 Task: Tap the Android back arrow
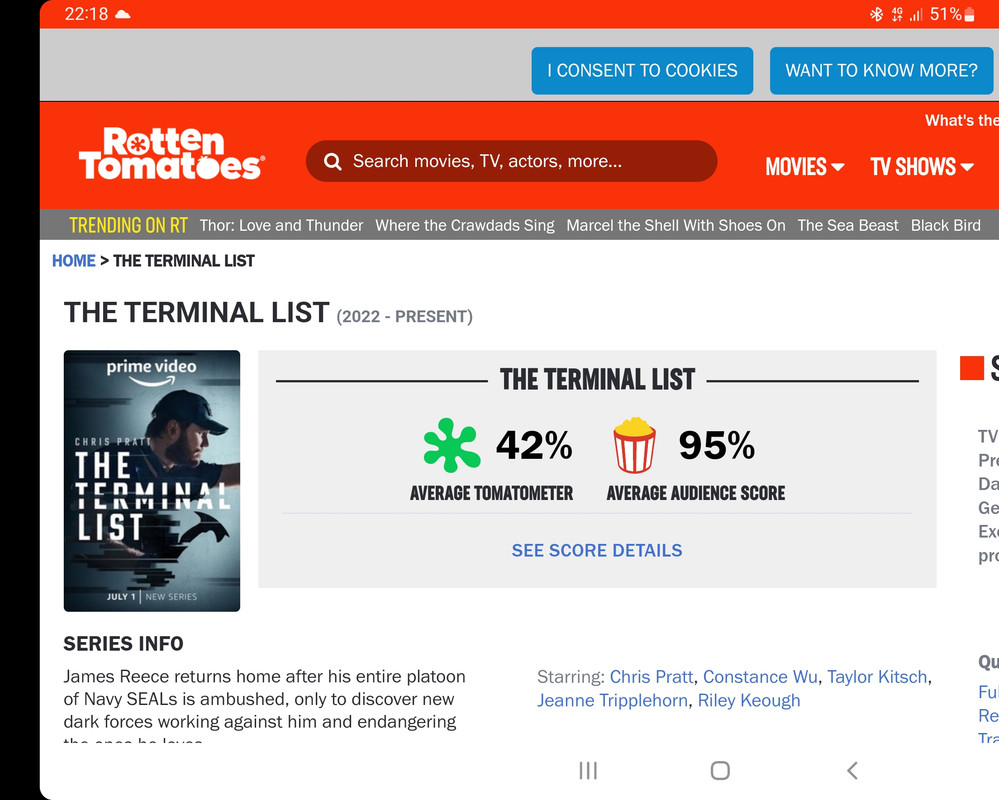click(x=852, y=770)
